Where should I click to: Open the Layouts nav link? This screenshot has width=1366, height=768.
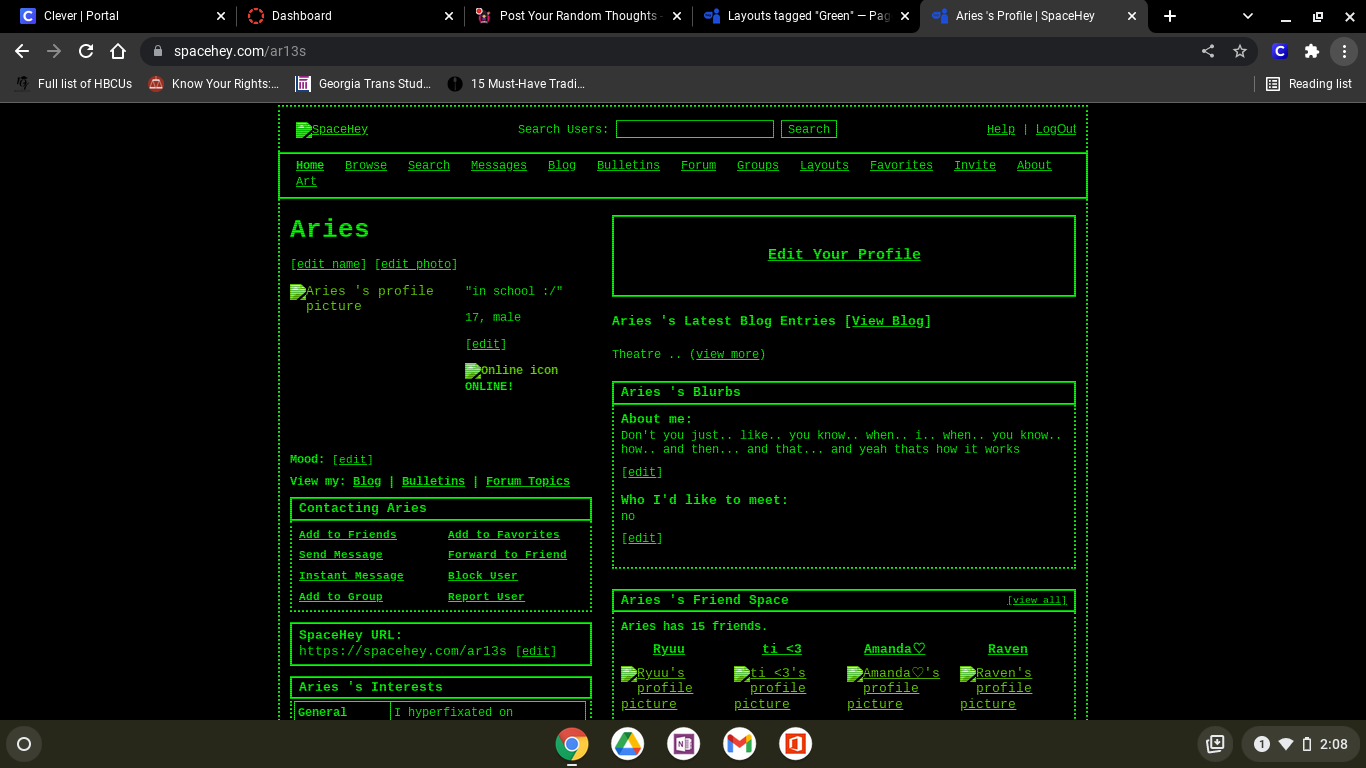(x=824, y=166)
